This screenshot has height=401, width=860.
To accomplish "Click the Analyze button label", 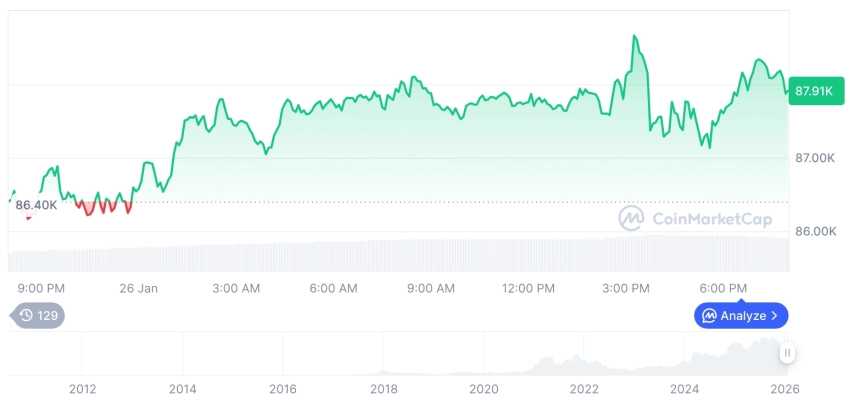I will pyautogui.click(x=742, y=316).
